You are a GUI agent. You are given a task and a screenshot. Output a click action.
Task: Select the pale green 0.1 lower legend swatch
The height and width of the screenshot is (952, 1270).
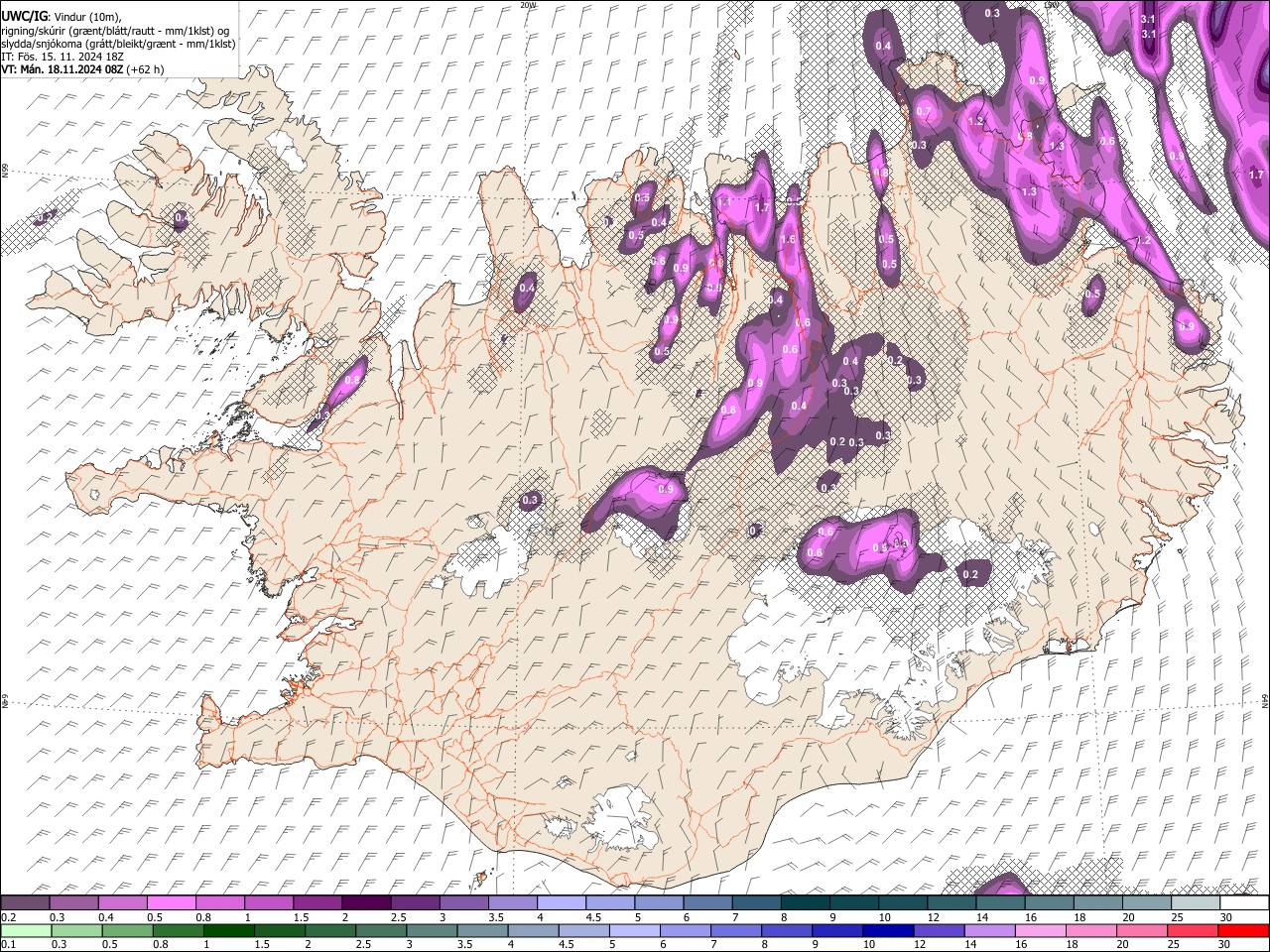(27, 930)
